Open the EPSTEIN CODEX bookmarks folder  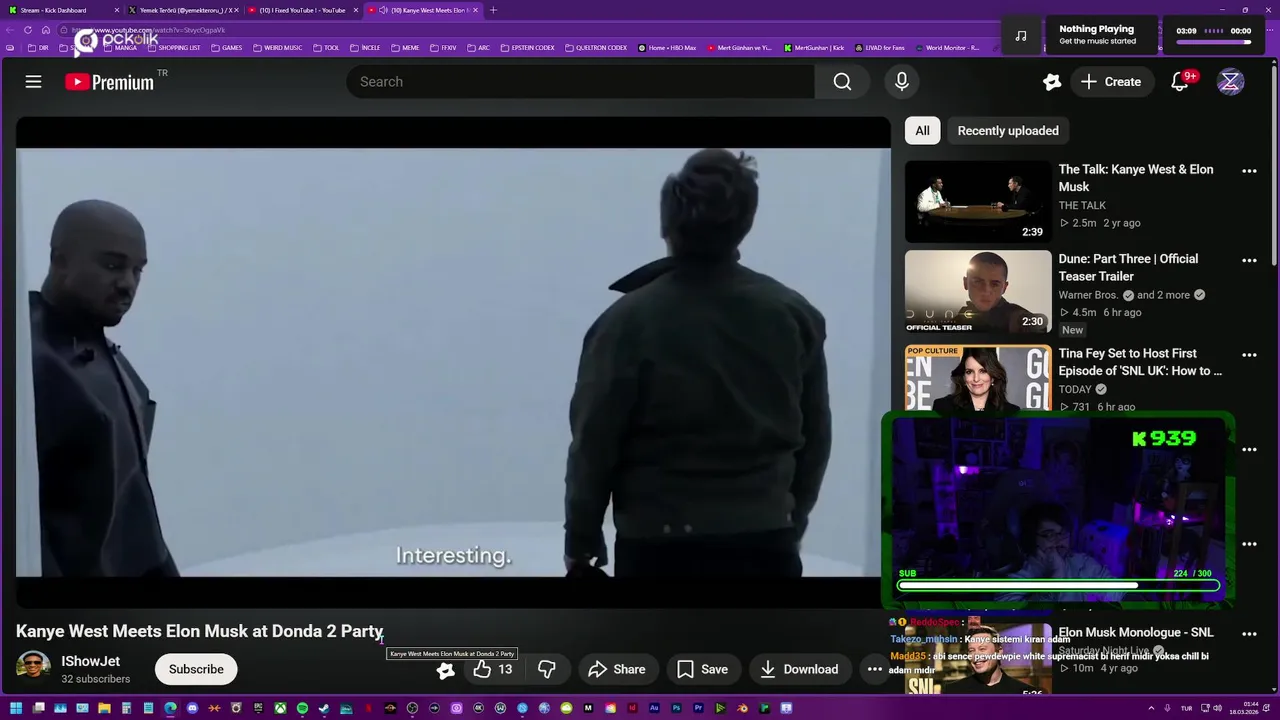[x=526, y=48]
